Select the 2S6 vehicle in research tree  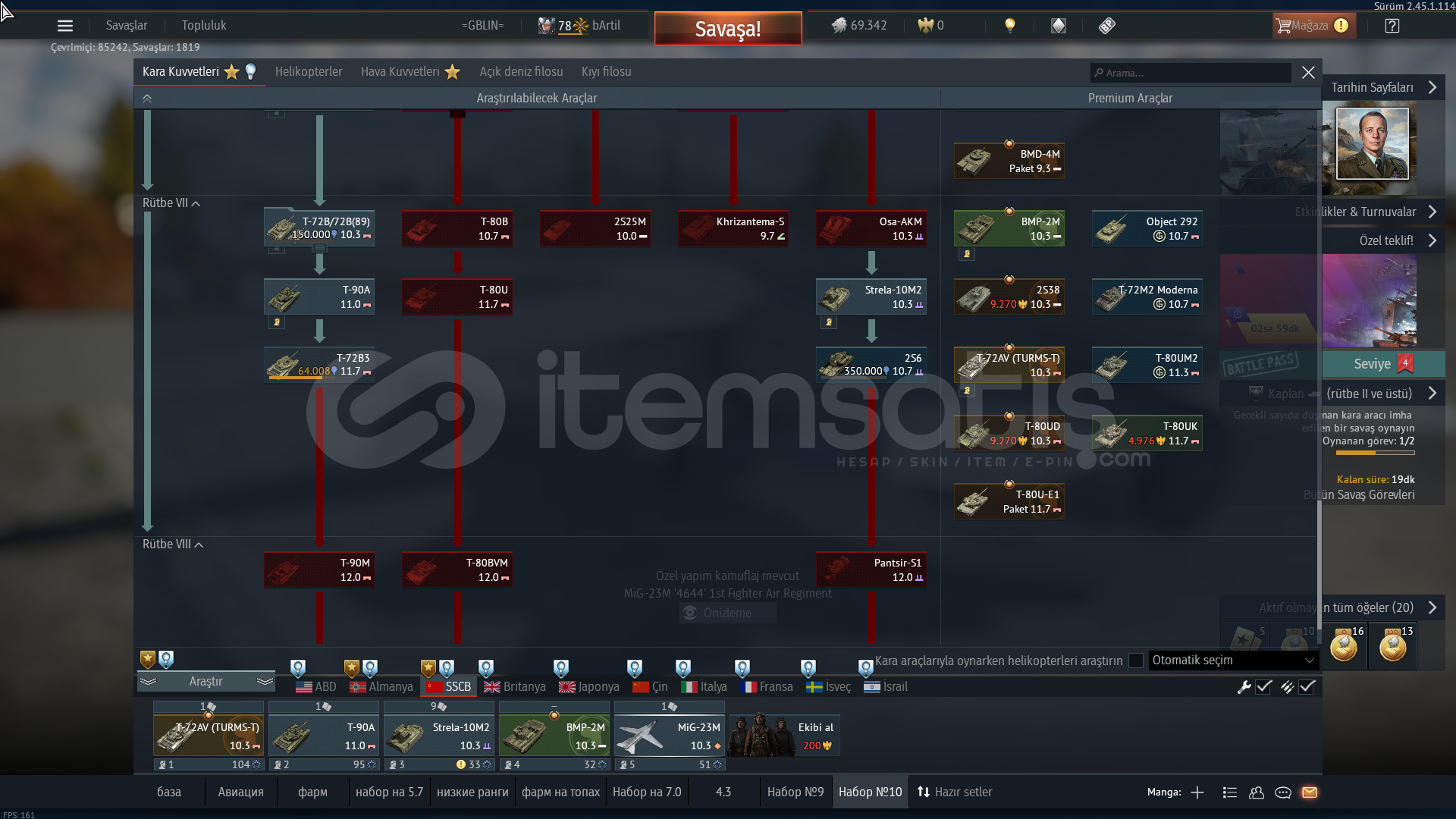pos(871,365)
